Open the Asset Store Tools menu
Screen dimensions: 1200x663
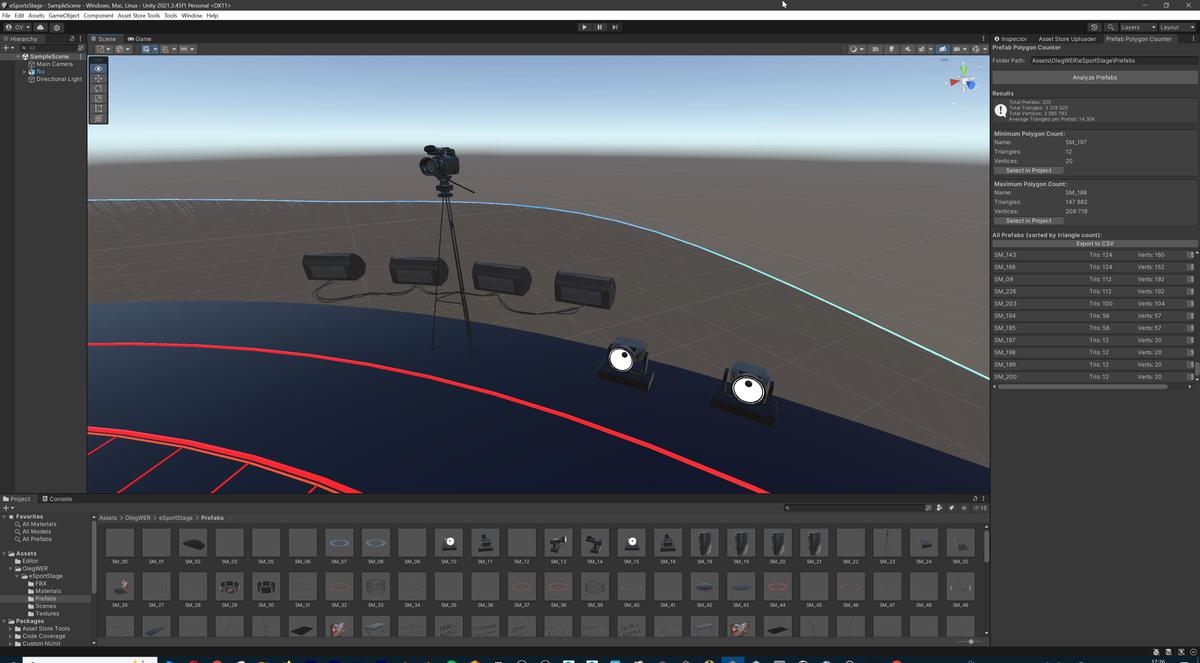139,16
